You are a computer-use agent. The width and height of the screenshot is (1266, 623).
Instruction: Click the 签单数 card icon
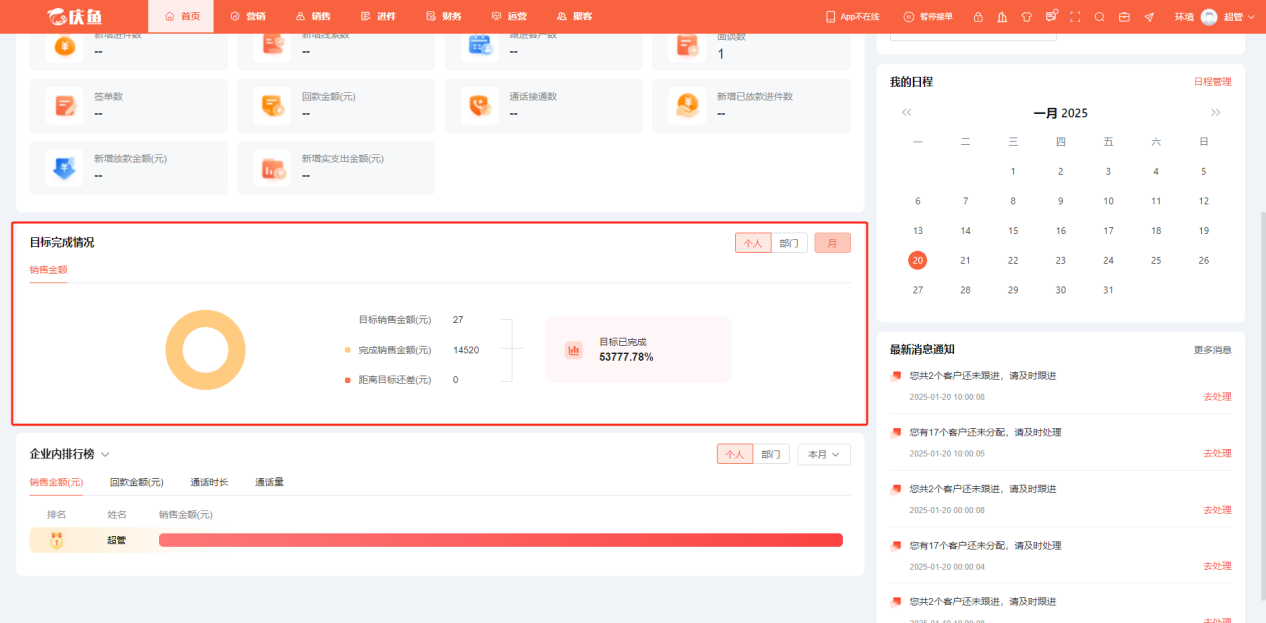pyautogui.click(x=65, y=105)
